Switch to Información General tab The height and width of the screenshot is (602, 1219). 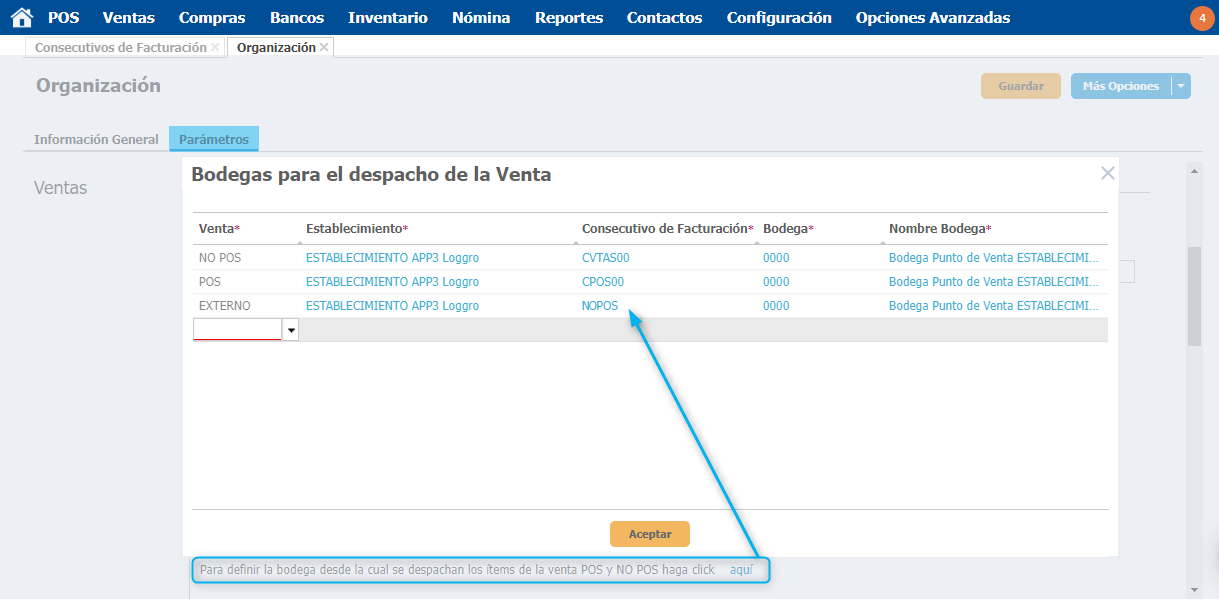(96, 139)
